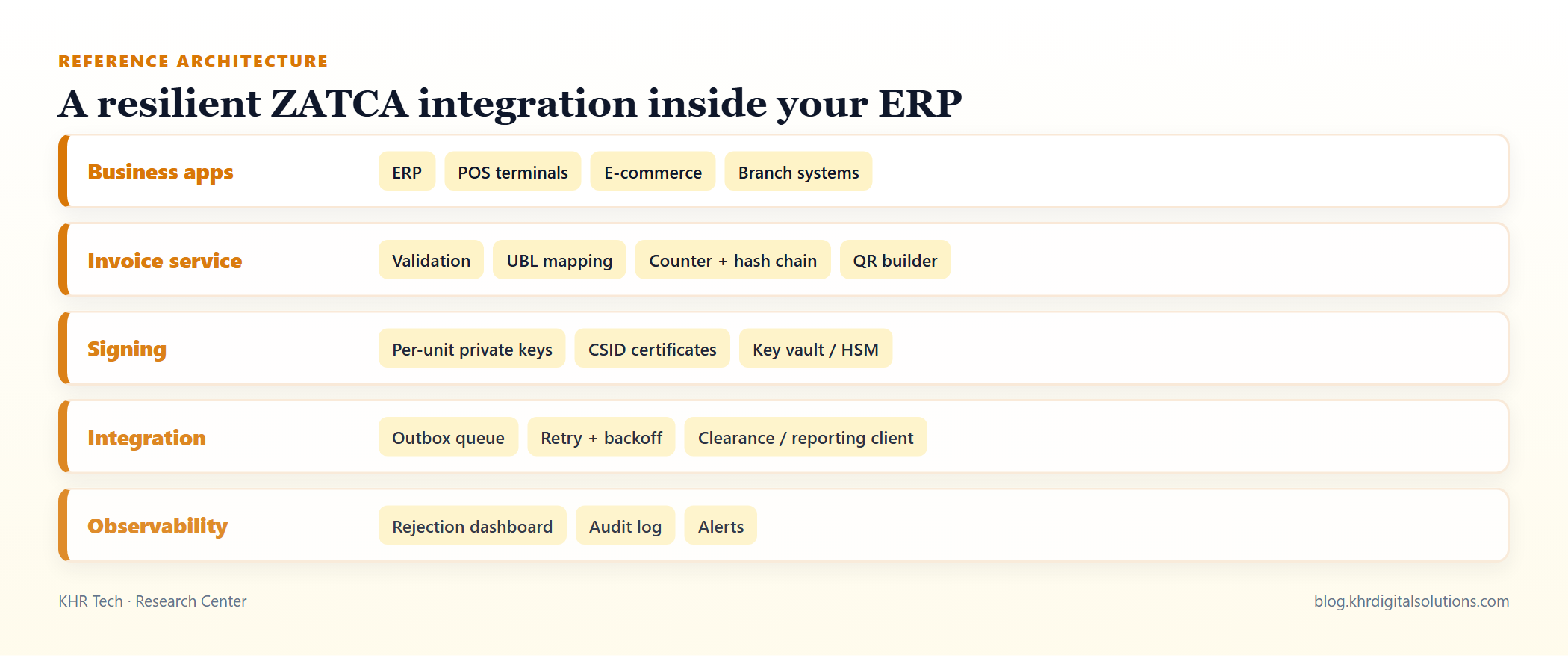This screenshot has width=1568, height=656.
Task: Click the 'UBL mapping' chip
Action: 559,260
